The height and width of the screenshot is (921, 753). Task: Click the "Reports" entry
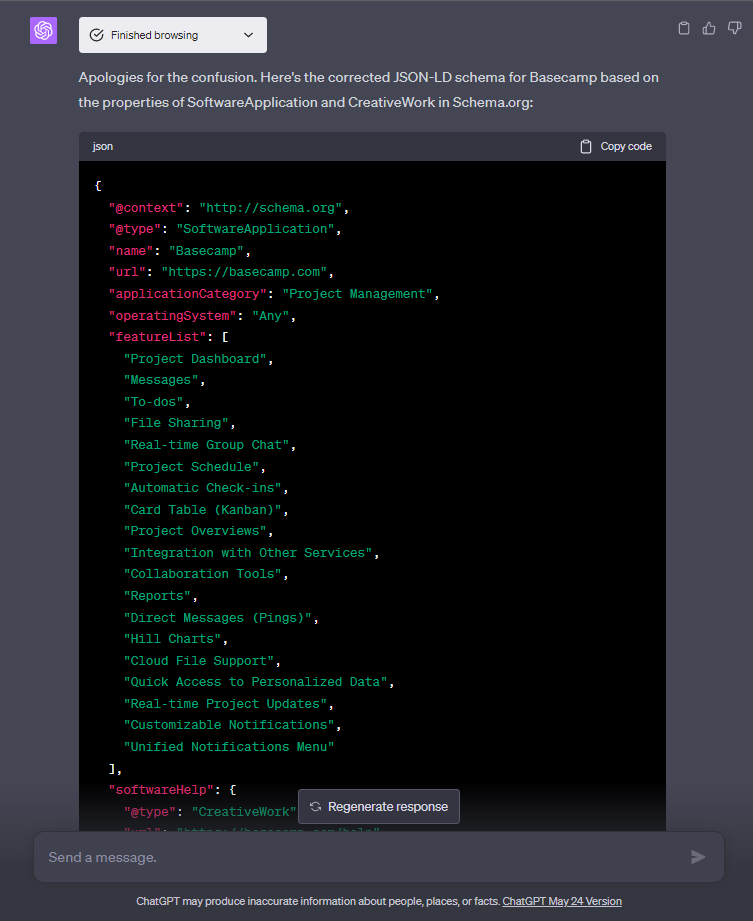[x=157, y=596]
